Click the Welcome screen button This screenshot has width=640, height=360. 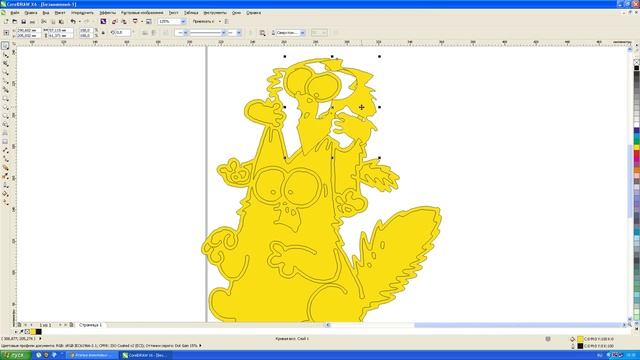tap(149, 21)
